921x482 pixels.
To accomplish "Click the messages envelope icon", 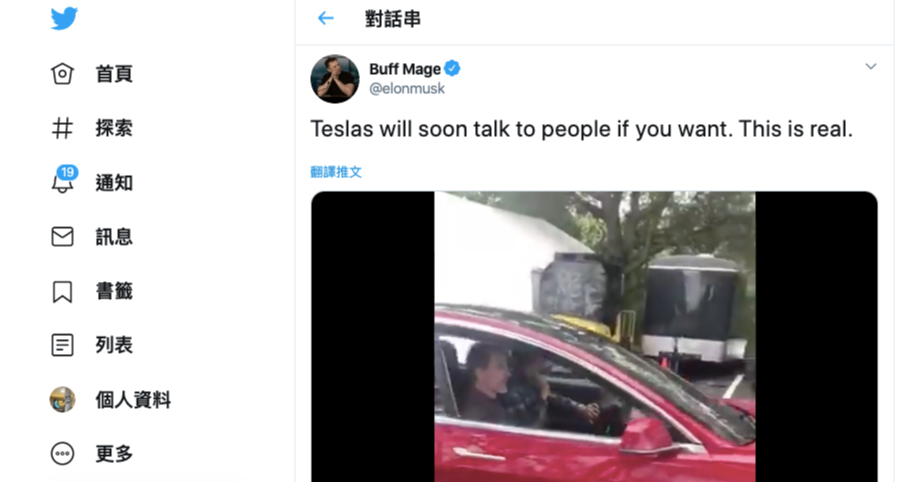I will (x=62, y=237).
